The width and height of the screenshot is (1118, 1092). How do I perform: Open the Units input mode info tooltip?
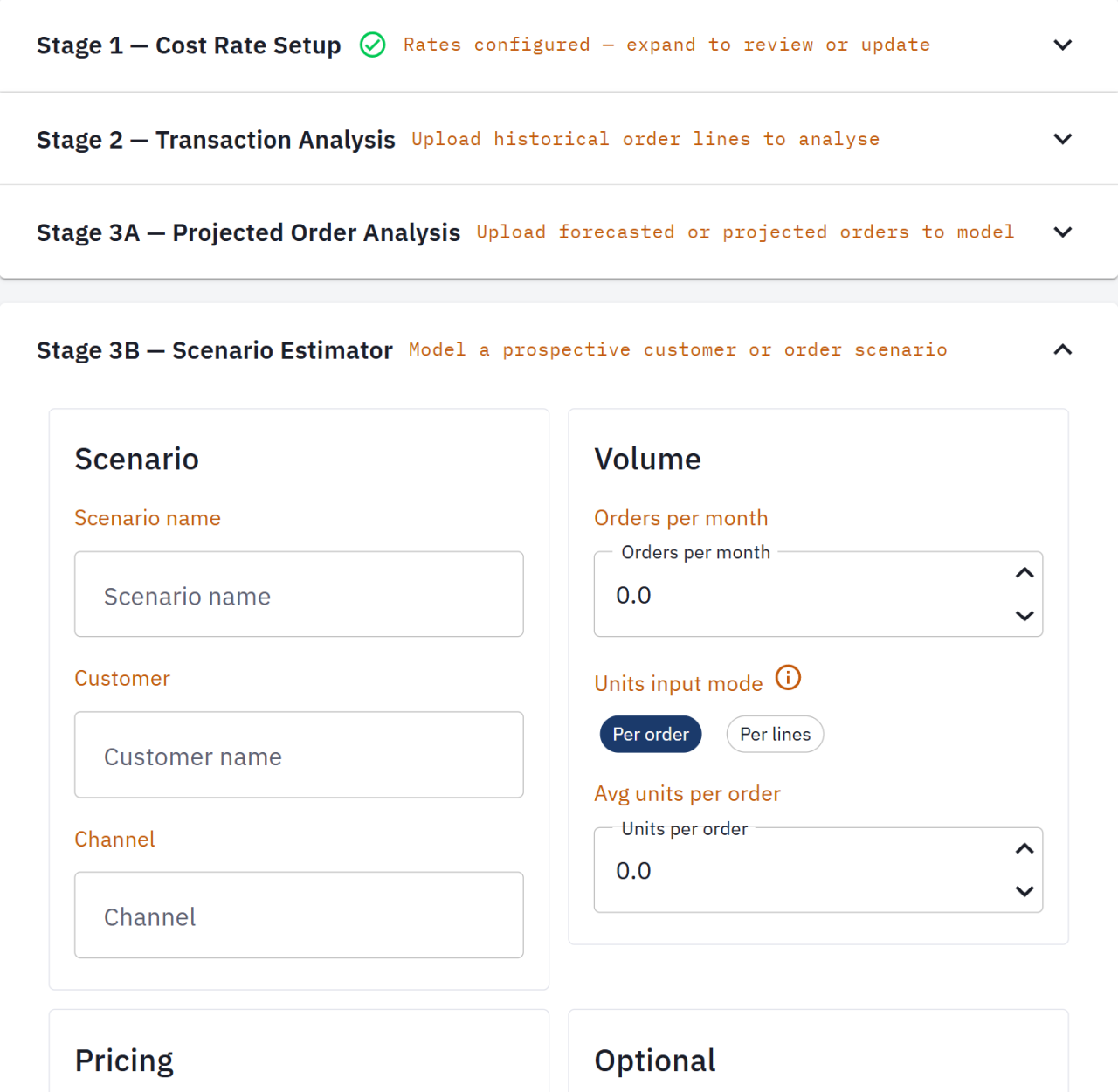788,677
